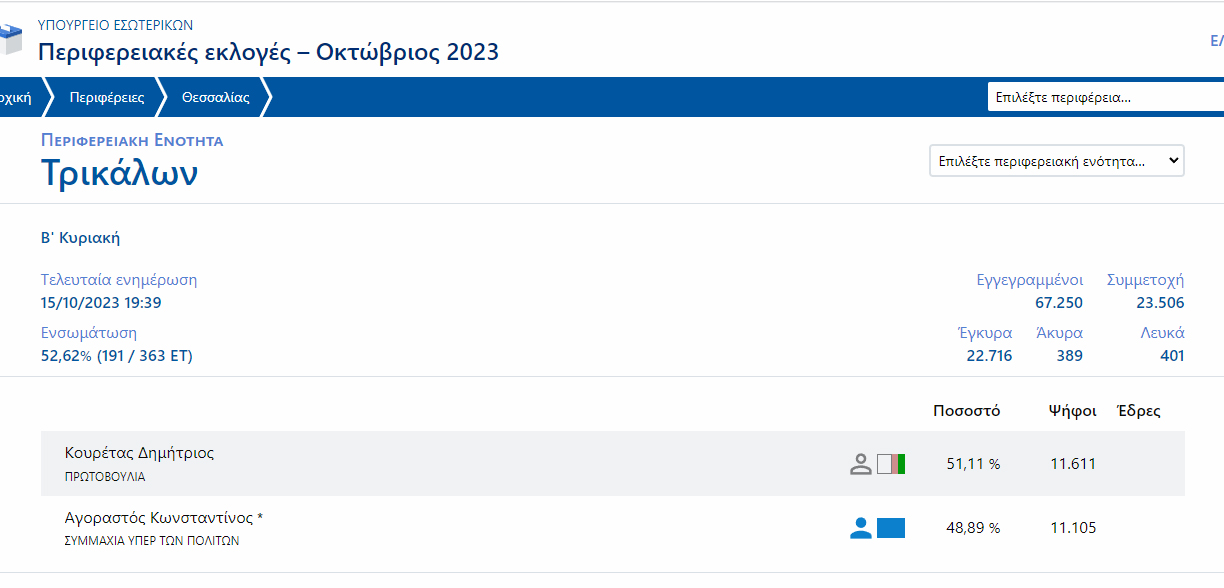Click the Τρικάλων regional unit heading
Image resolution: width=1224 pixels, height=588 pixels.
(x=119, y=173)
